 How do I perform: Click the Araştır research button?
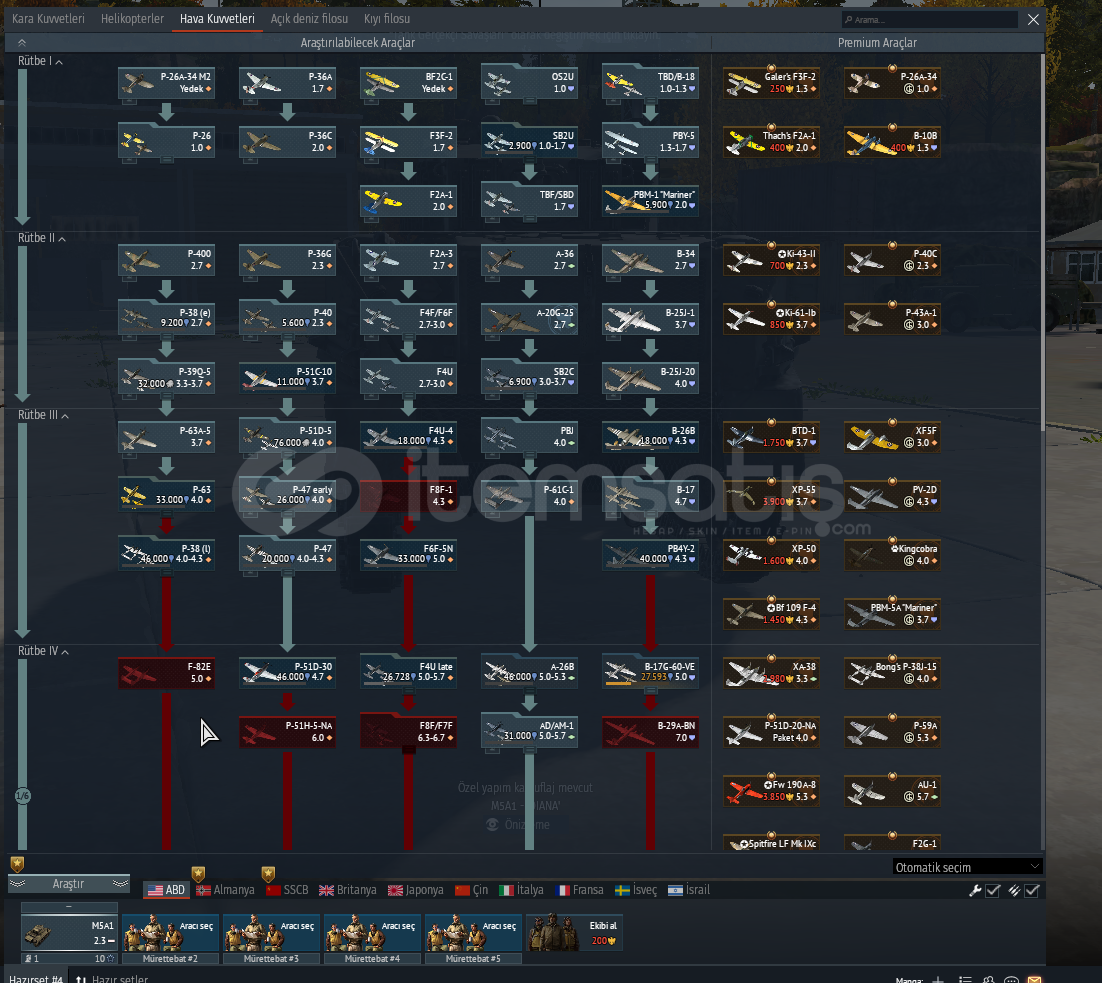click(69, 884)
